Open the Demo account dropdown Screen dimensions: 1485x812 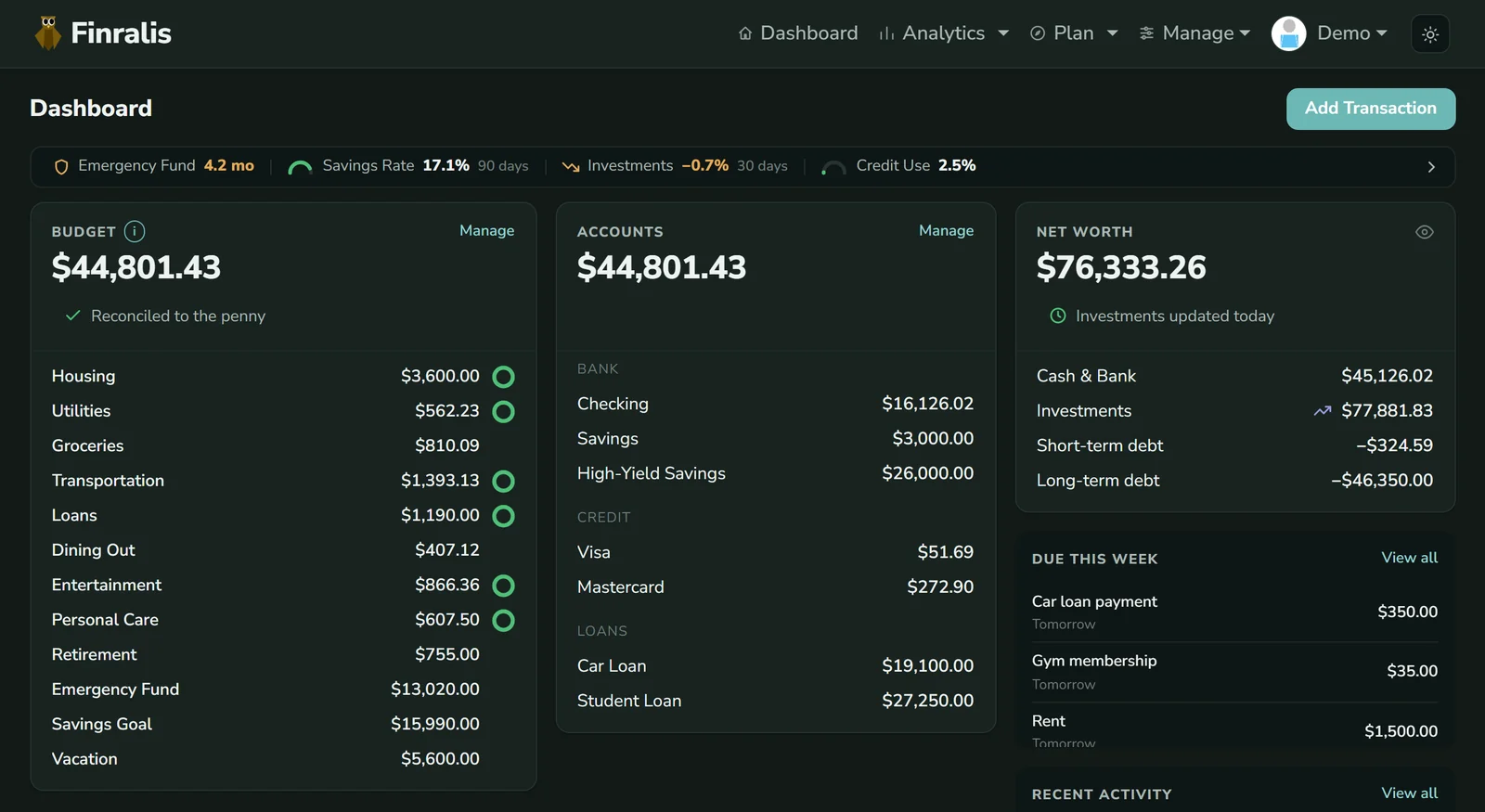pyautogui.click(x=1352, y=33)
